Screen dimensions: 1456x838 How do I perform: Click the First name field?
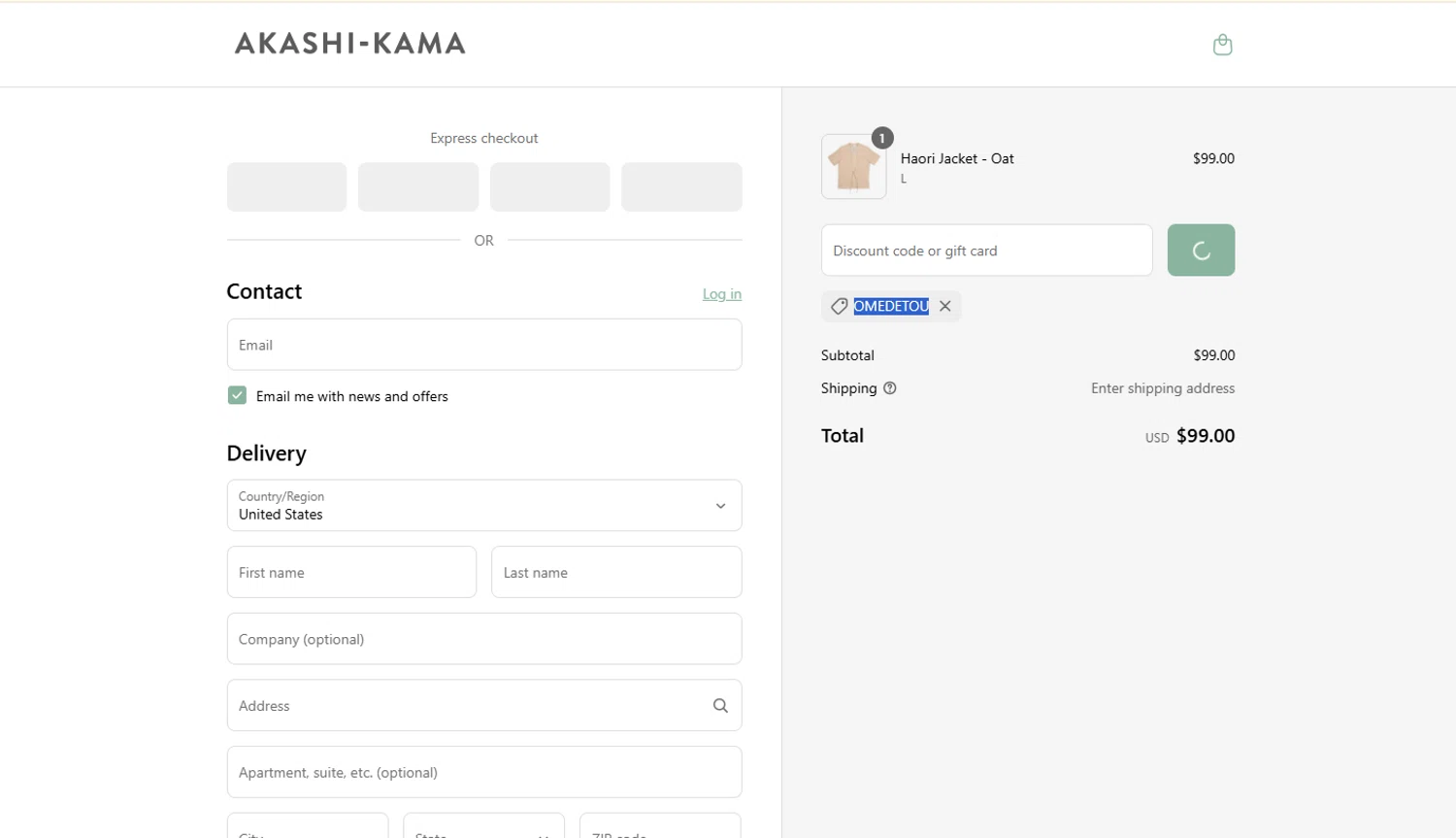point(351,572)
